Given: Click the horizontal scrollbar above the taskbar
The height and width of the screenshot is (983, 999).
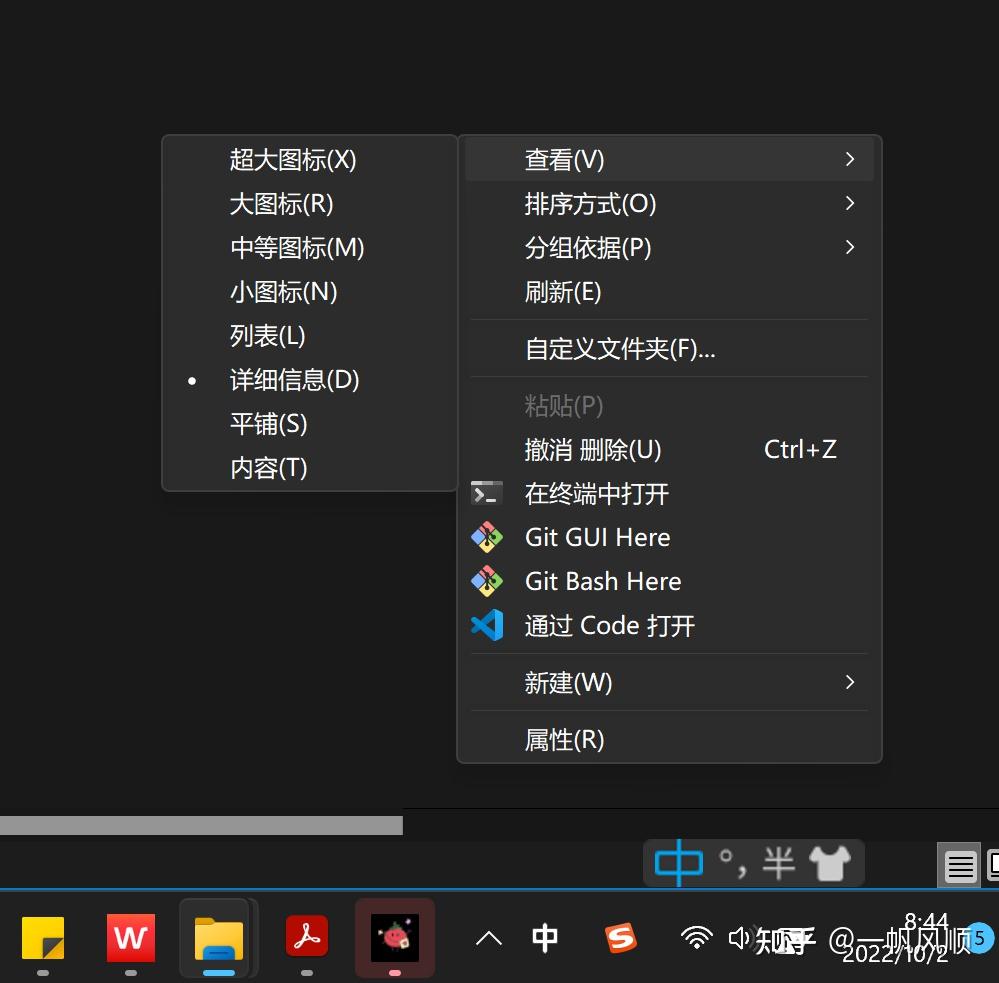Looking at the screenshot, I should click(200, 825).
